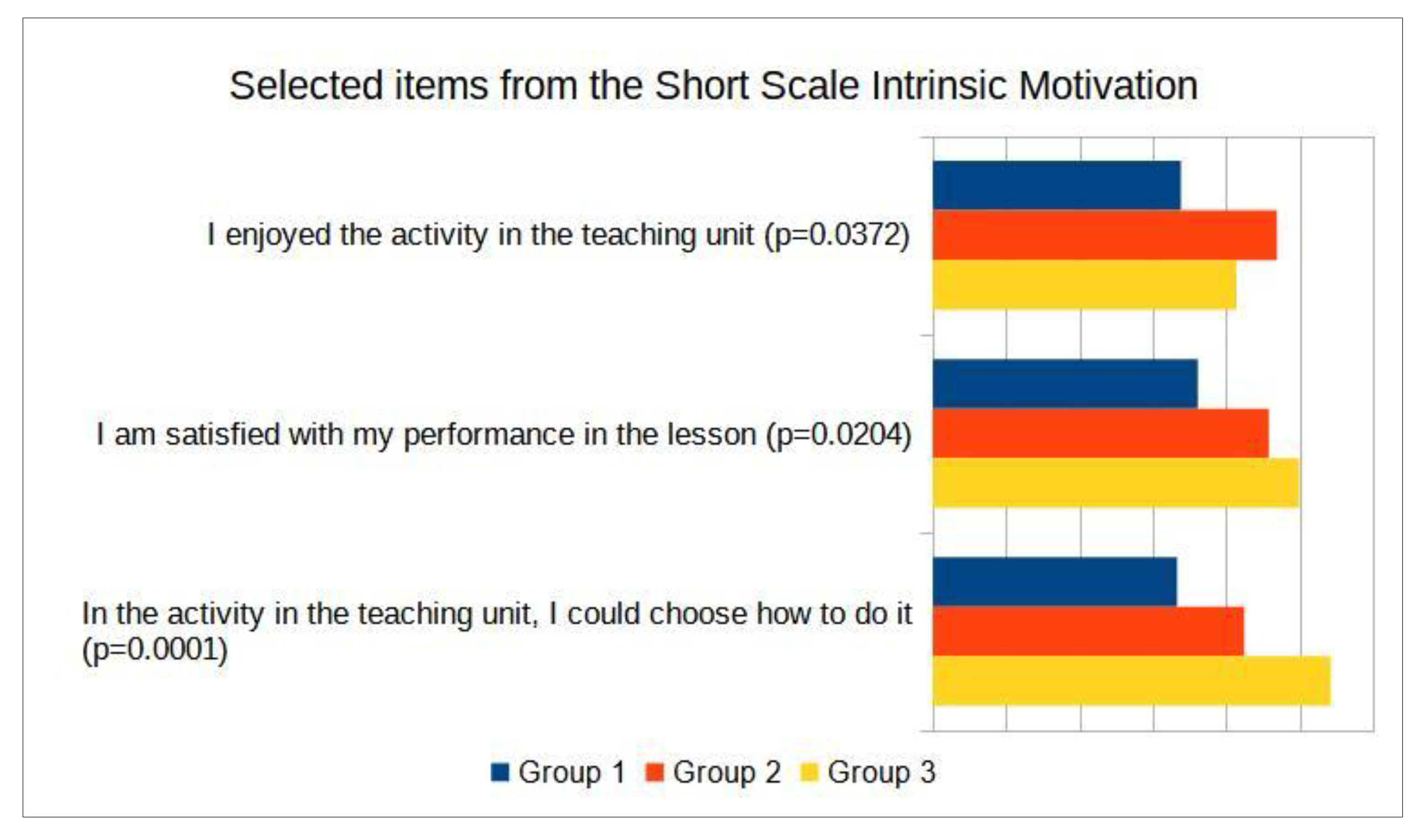Click the "I enjoyed the activity" axis label
Image resolution: width=1425 pixels, height=840 pixels.
click(558, 234)
